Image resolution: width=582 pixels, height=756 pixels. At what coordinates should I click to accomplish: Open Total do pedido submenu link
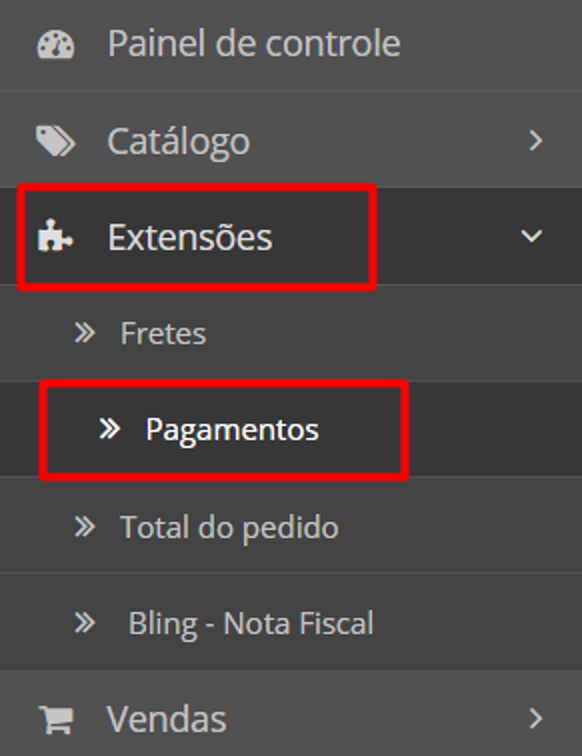(x=229, y=527)
